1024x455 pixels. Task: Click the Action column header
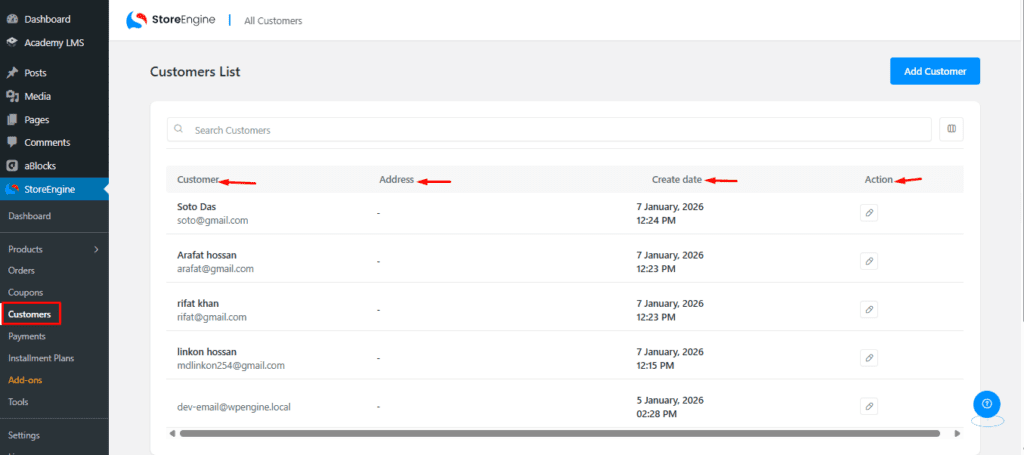click(878, 180)
